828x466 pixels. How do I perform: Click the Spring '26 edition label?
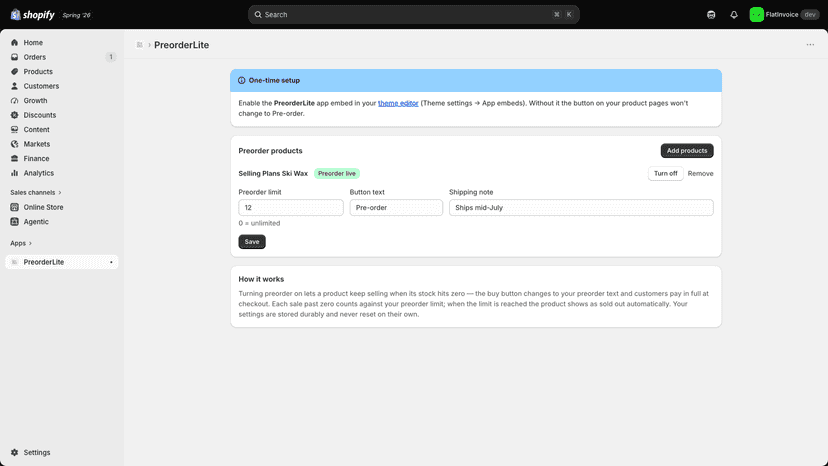(77, 15)
